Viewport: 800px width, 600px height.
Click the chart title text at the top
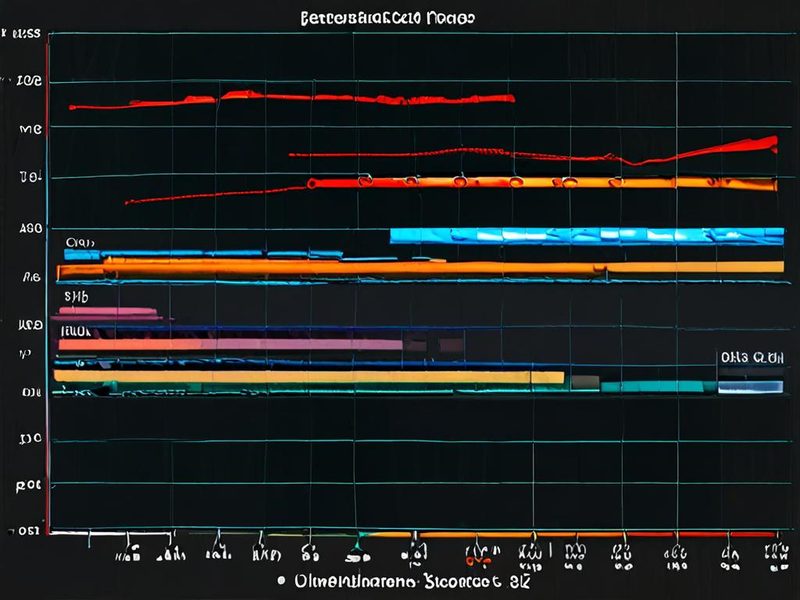pos(388,19)
